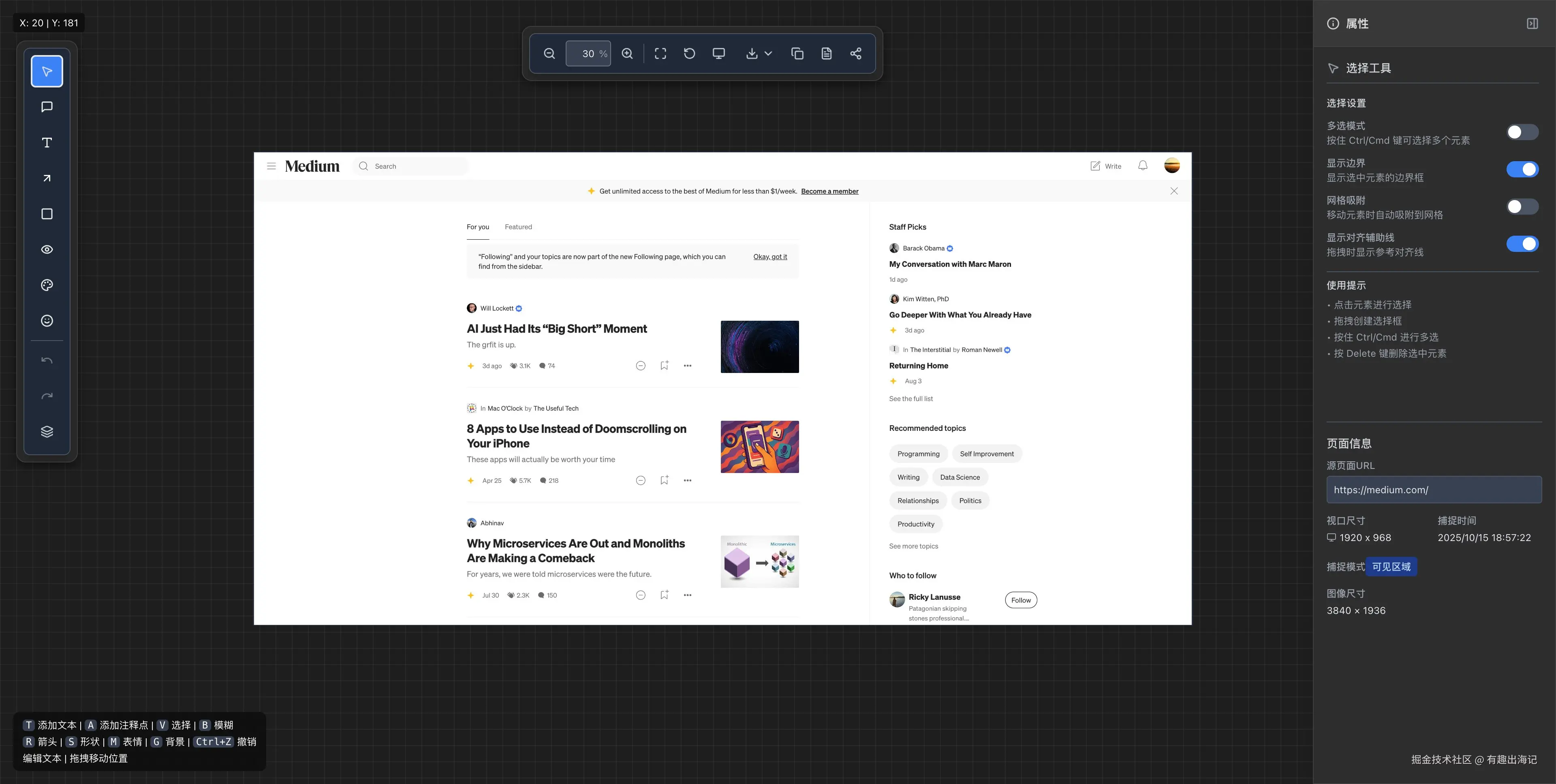Select the text tool in left toolbar
Image resolution: width=1556 pixels, height=784 pixels.
[x=47, y=143]
